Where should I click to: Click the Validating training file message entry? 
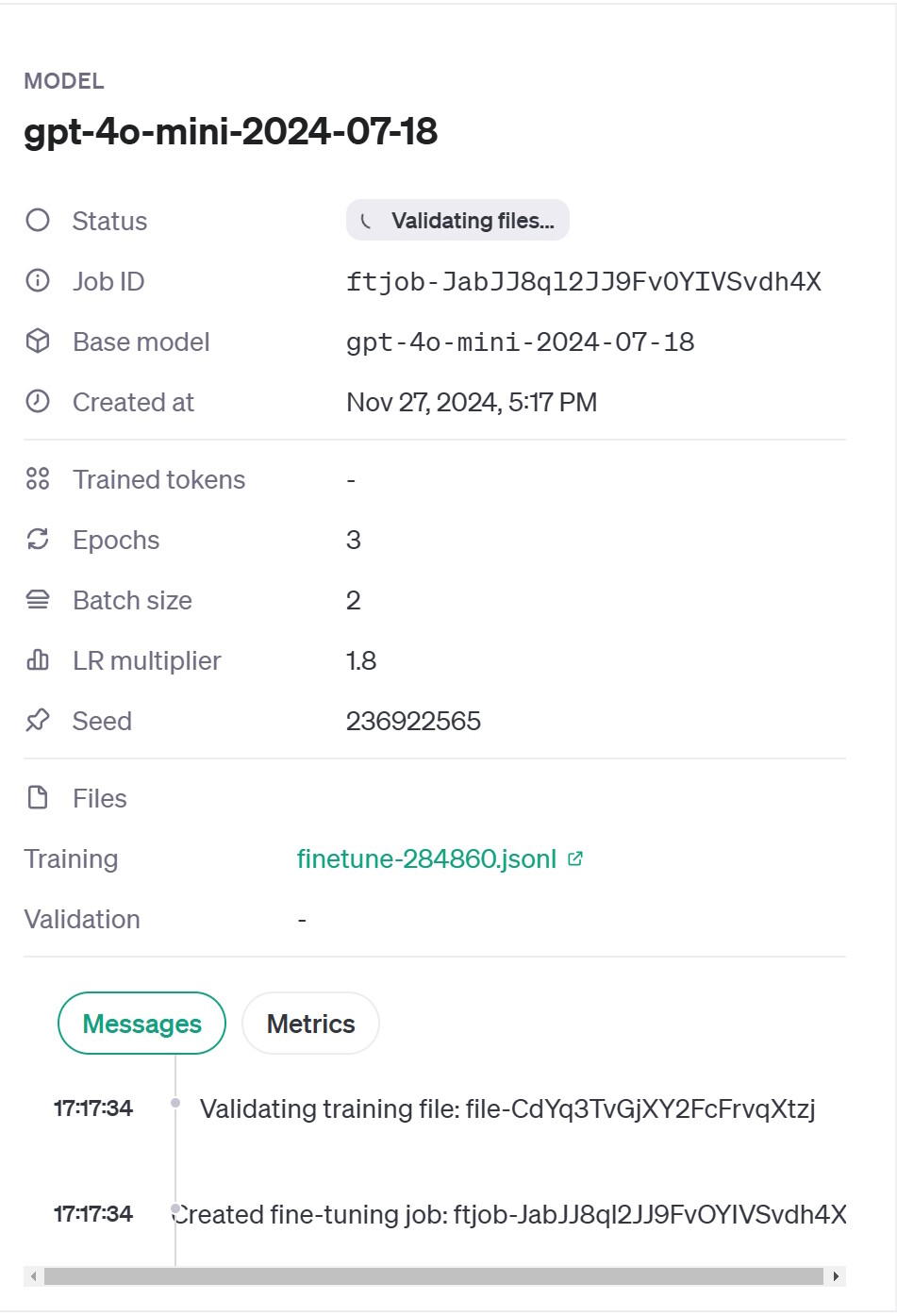click(x=507, y=1108)
